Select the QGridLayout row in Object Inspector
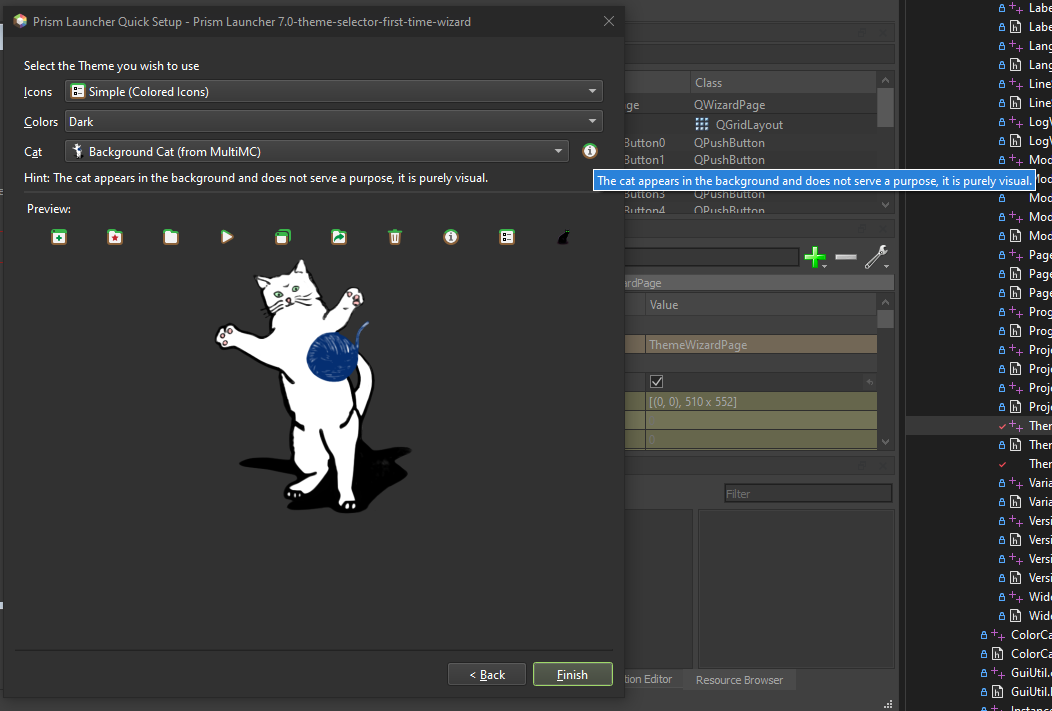 coord(750,124)
